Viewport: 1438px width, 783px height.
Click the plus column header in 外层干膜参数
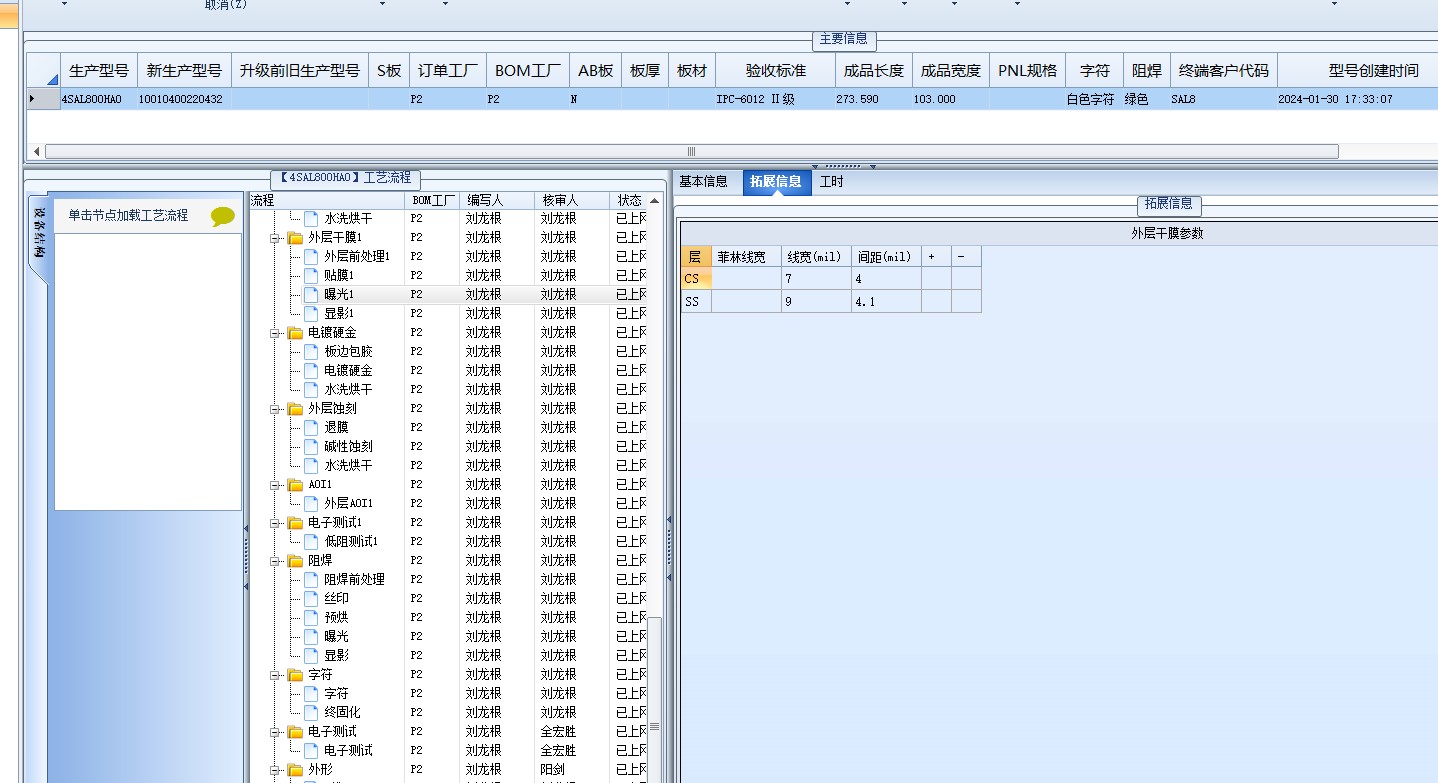pos(936,257)
